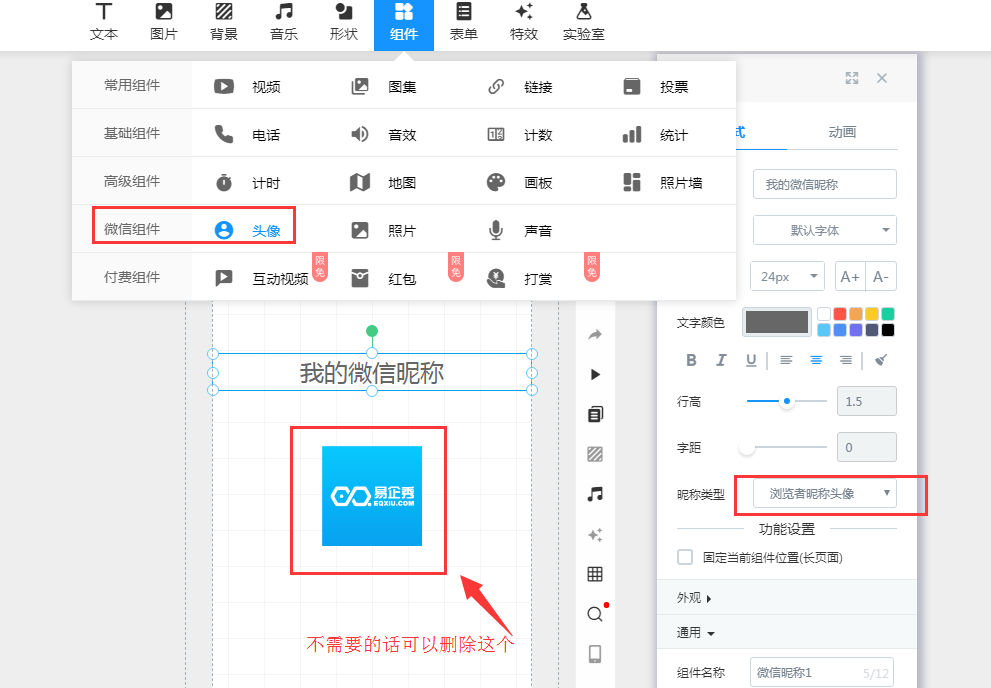
Task: Insert the 地图 map component
Action: [384, 183]
